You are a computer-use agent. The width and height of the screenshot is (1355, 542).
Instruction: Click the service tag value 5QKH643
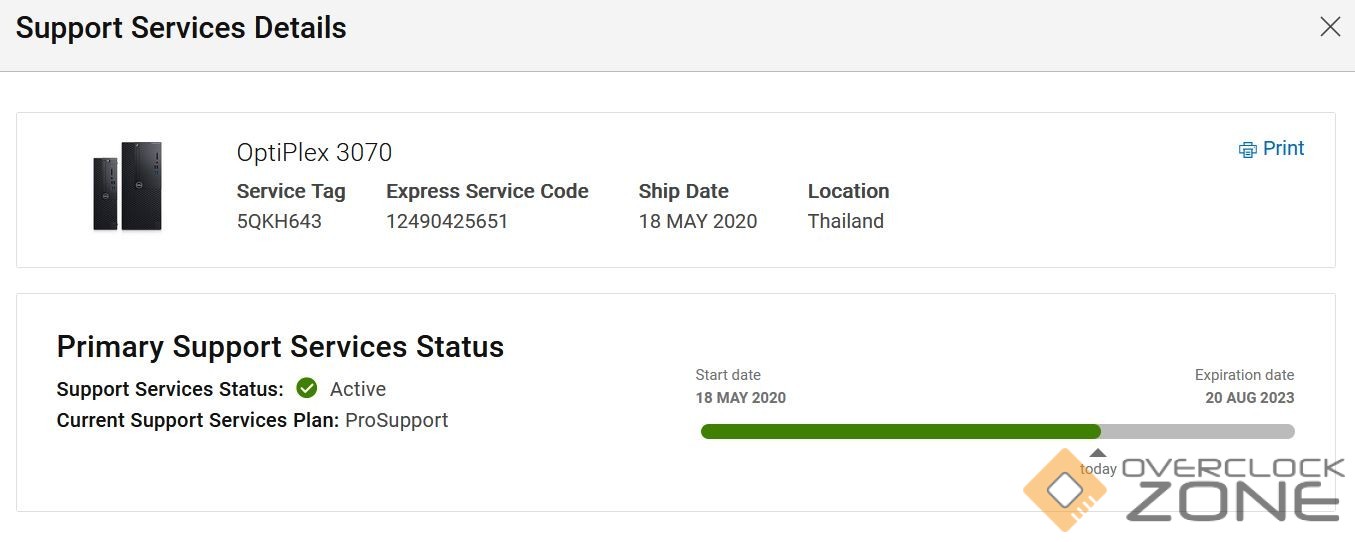tap(279, 221)
